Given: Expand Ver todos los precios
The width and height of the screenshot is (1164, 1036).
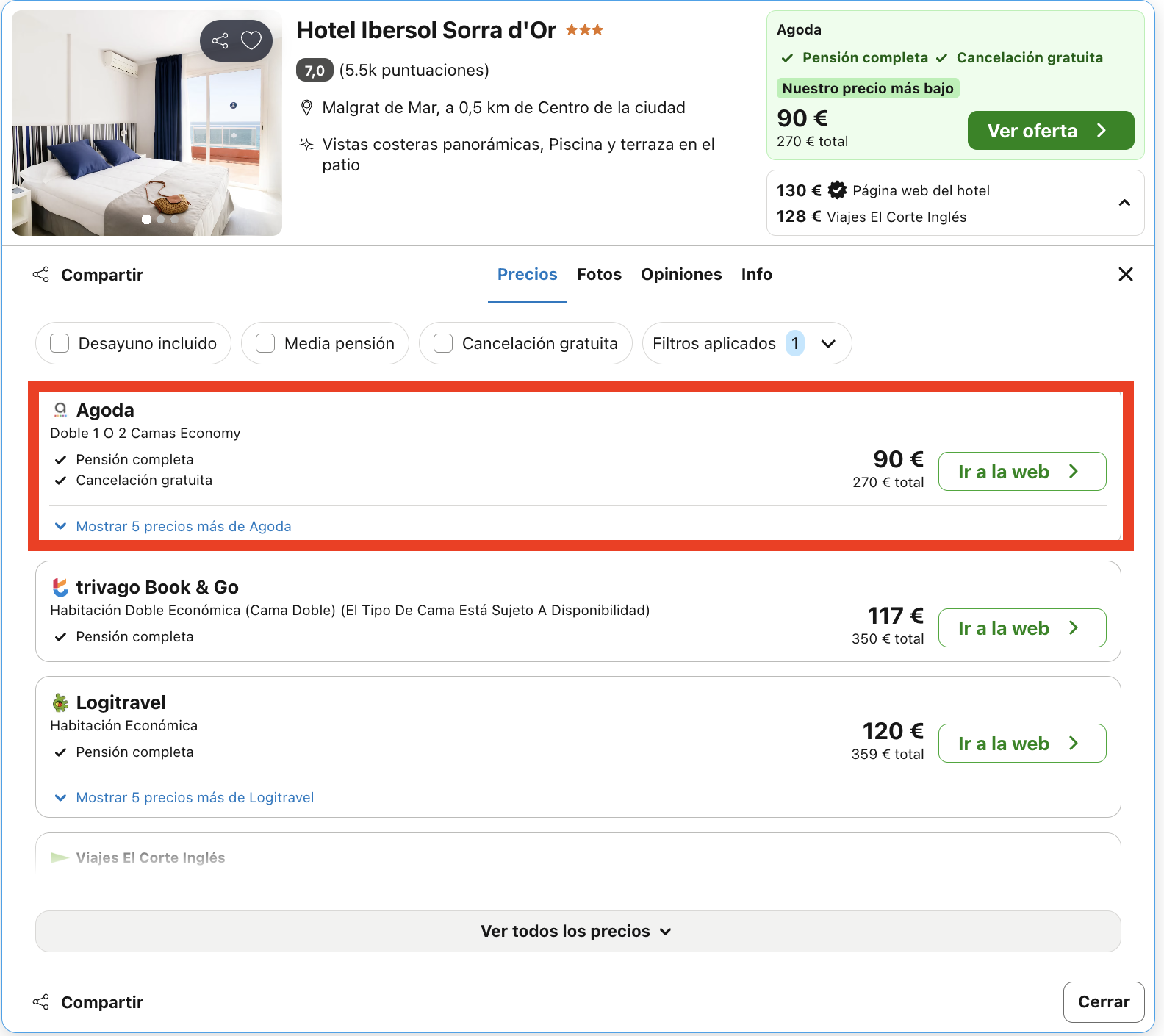Looking at the screenshot, I should coord(578,931).
